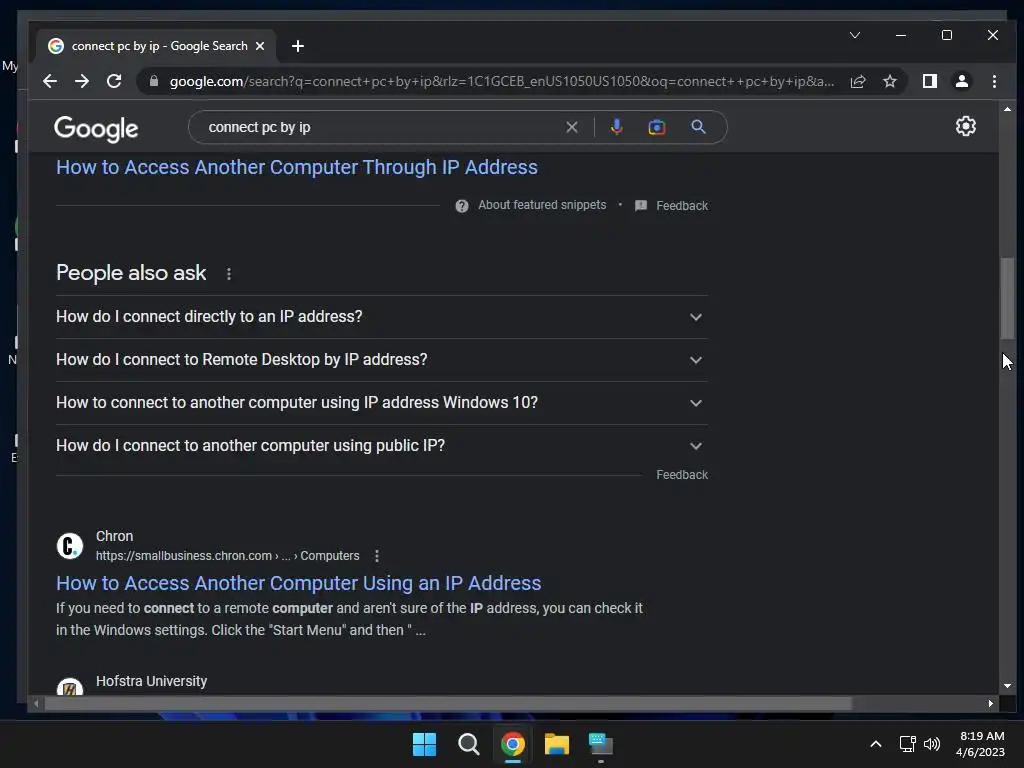The image size is (1024, 768).
Task: Expand 'connect using public IP' question
Action: pos(381,446)
